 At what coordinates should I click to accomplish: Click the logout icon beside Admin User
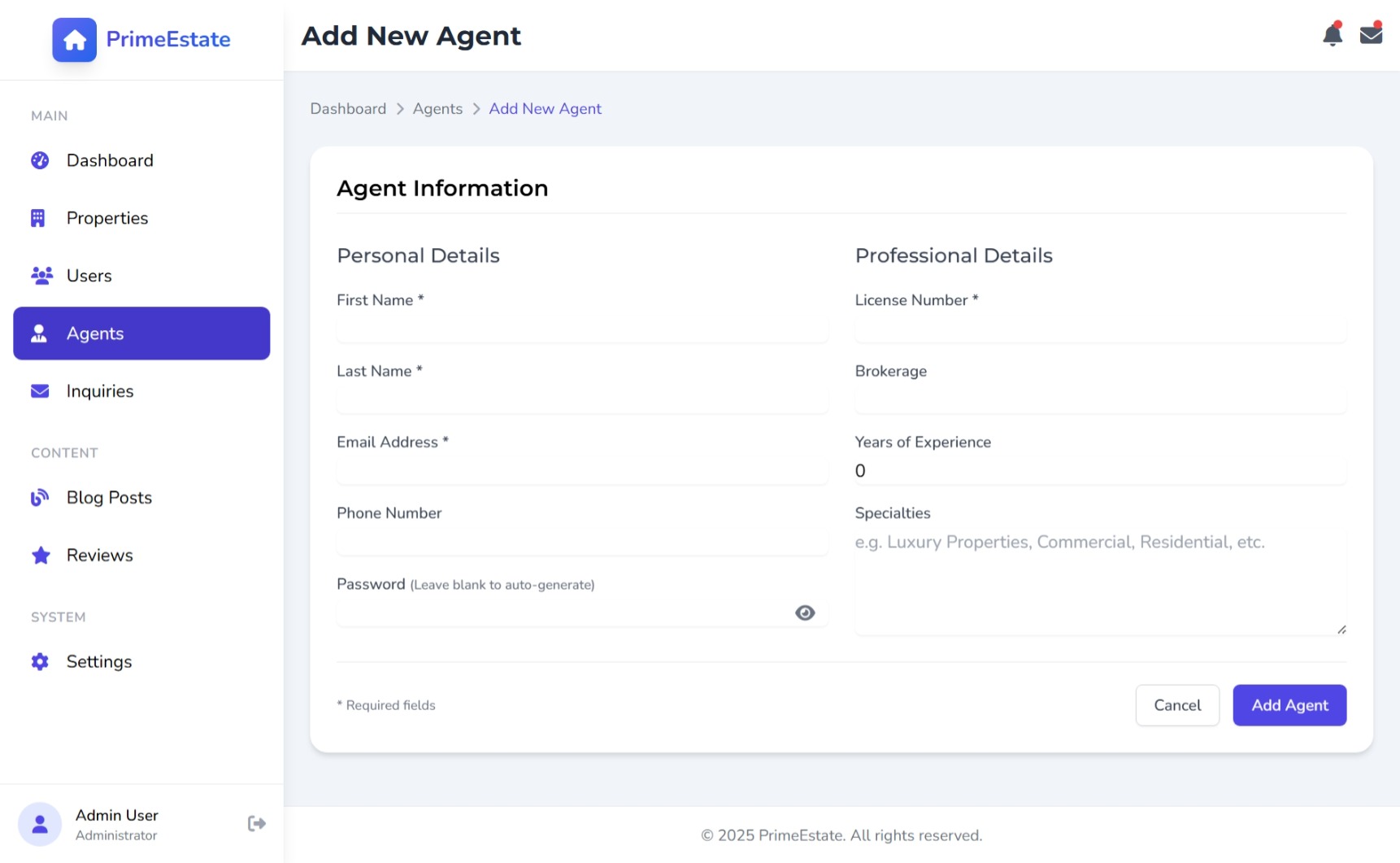(257, 823)
